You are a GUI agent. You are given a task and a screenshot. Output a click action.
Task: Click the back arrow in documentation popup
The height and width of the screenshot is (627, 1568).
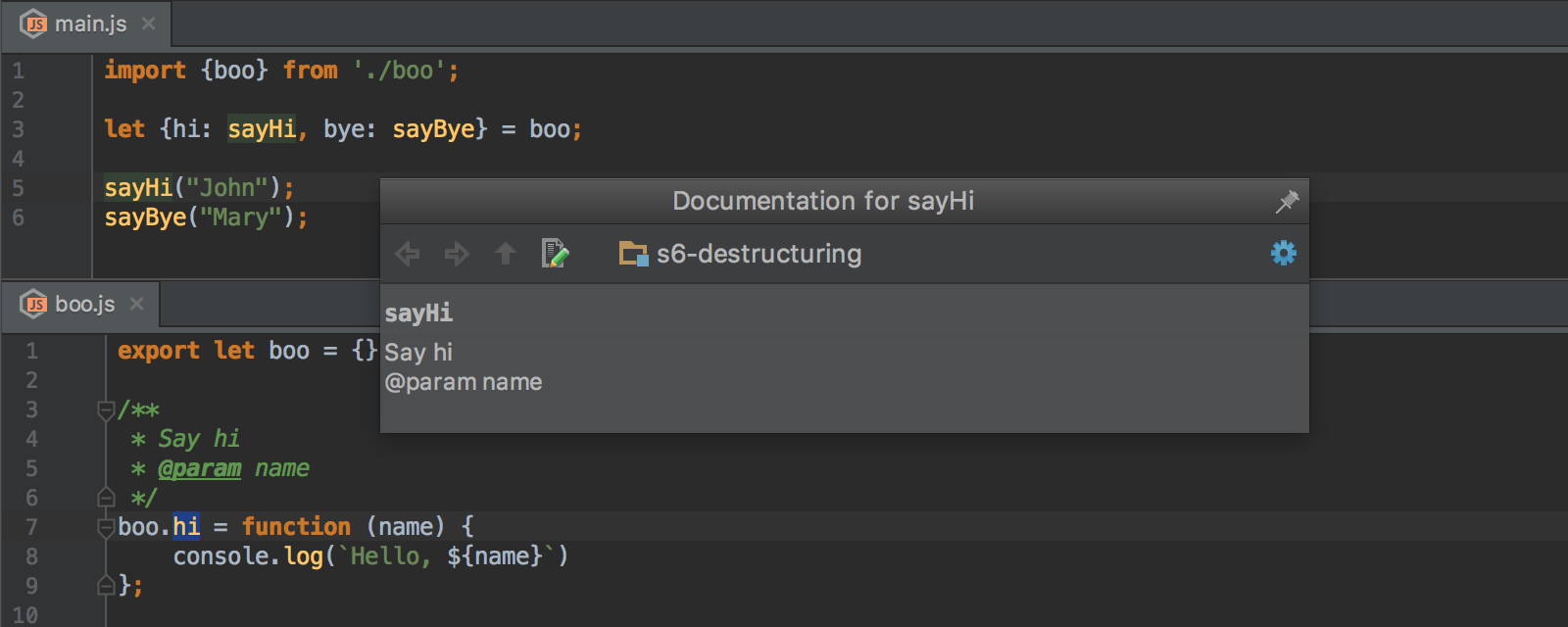point(408,255)
